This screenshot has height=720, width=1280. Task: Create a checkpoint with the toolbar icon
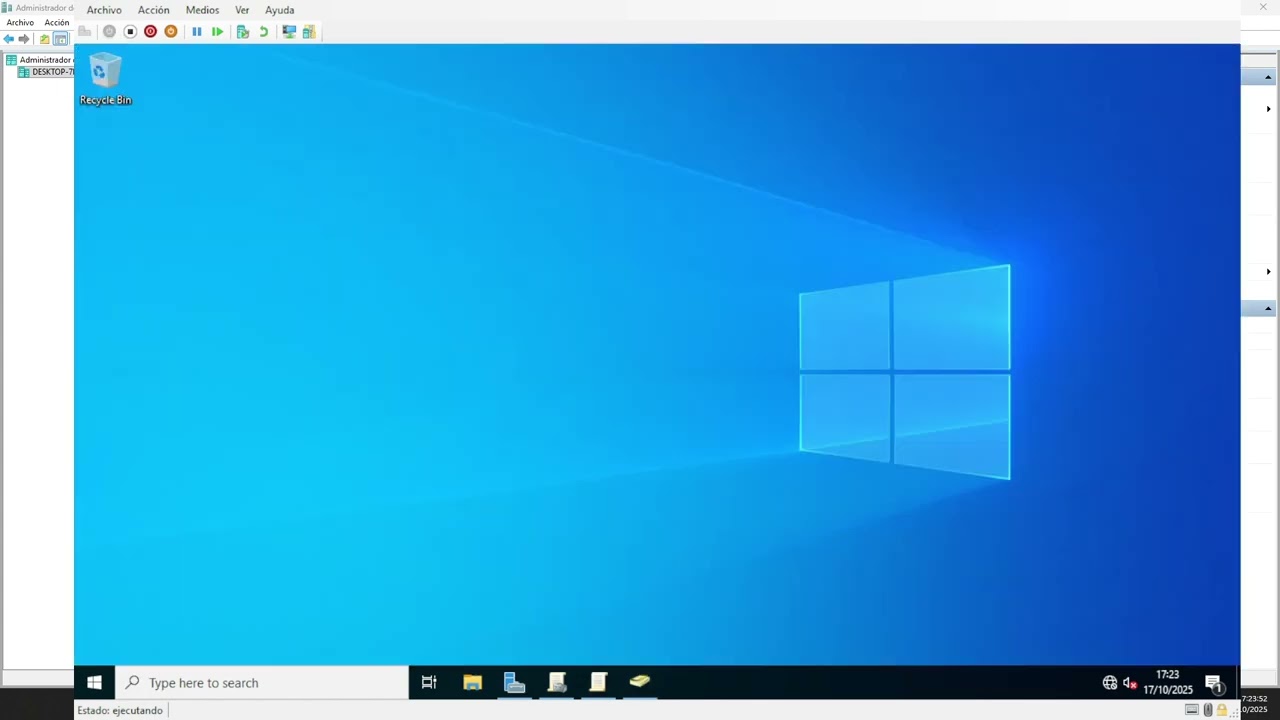242,32
